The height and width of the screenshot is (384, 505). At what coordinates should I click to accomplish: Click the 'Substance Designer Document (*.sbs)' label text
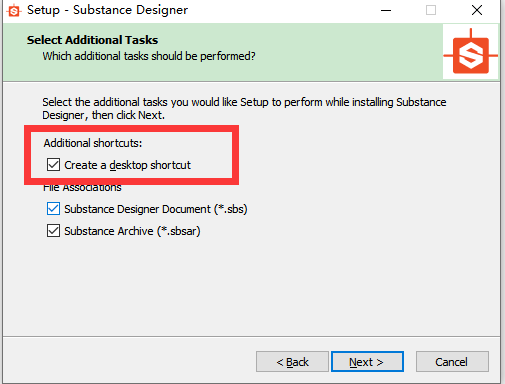(x=156, y=209)
